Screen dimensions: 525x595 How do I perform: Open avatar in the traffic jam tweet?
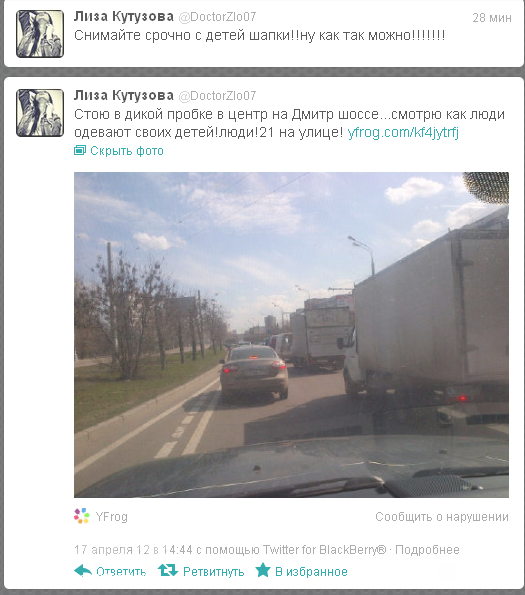pyautogui.click(x=40, y=113)
